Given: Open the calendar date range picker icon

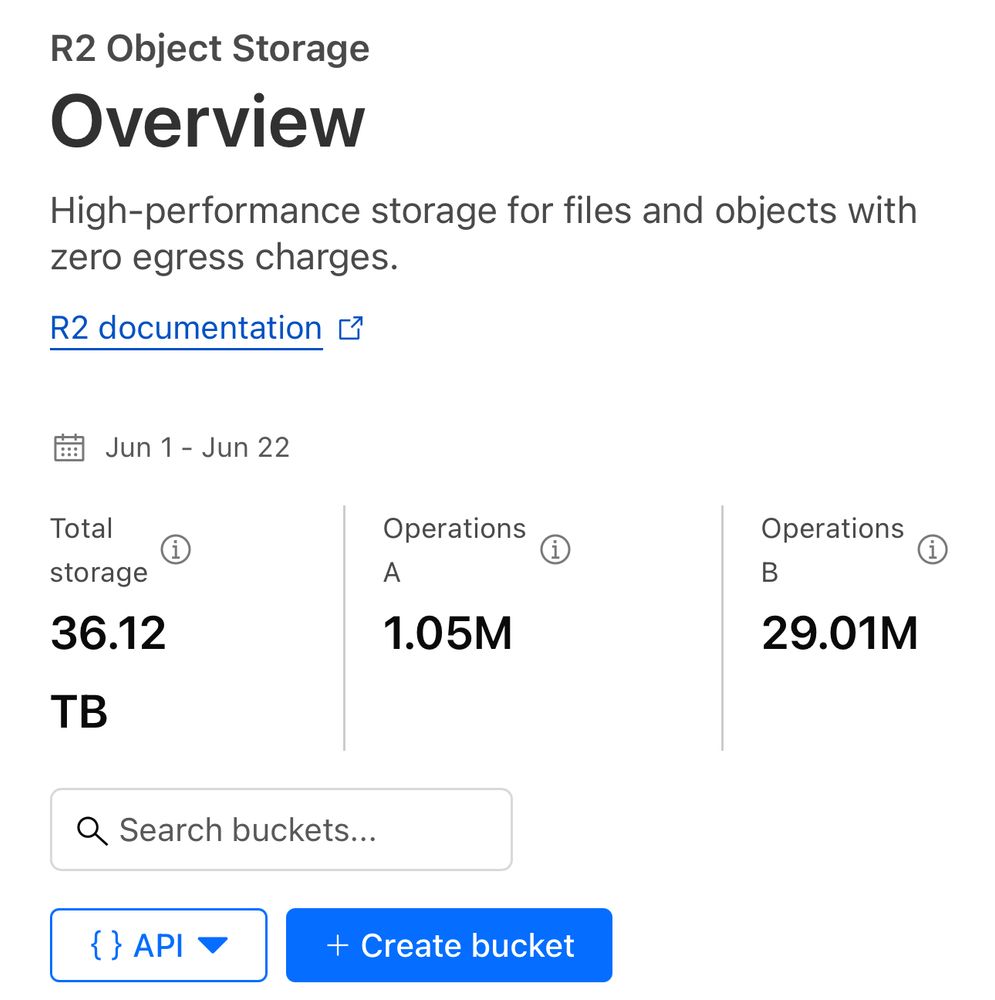Looking at the screenshot, I should (x=69, y=448).
